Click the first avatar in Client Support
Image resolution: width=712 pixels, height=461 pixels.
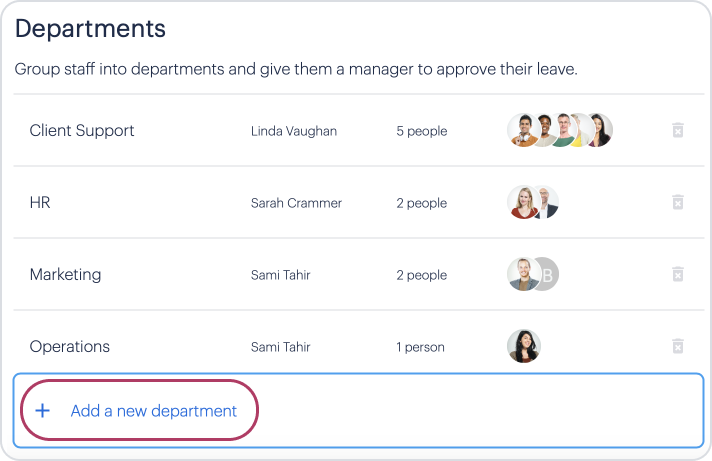[522, 131]
